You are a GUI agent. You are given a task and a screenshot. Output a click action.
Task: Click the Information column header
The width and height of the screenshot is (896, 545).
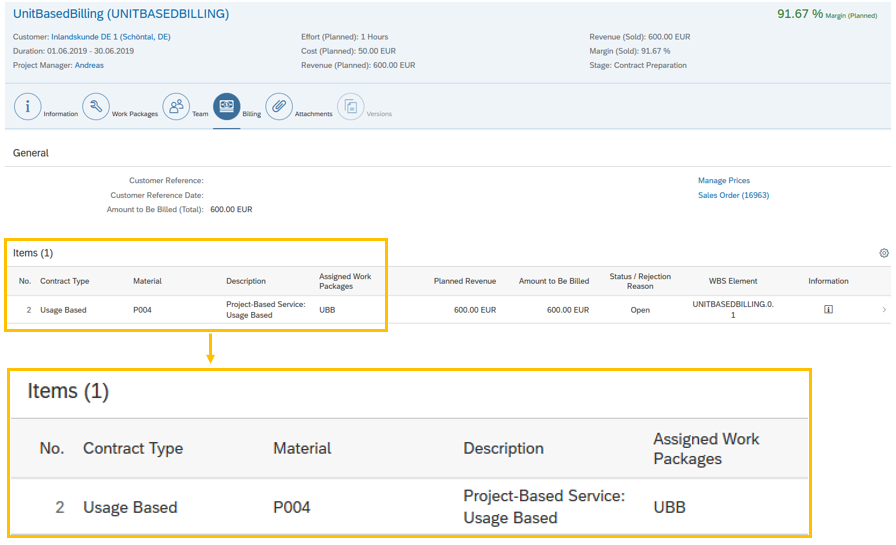point(828,281)
